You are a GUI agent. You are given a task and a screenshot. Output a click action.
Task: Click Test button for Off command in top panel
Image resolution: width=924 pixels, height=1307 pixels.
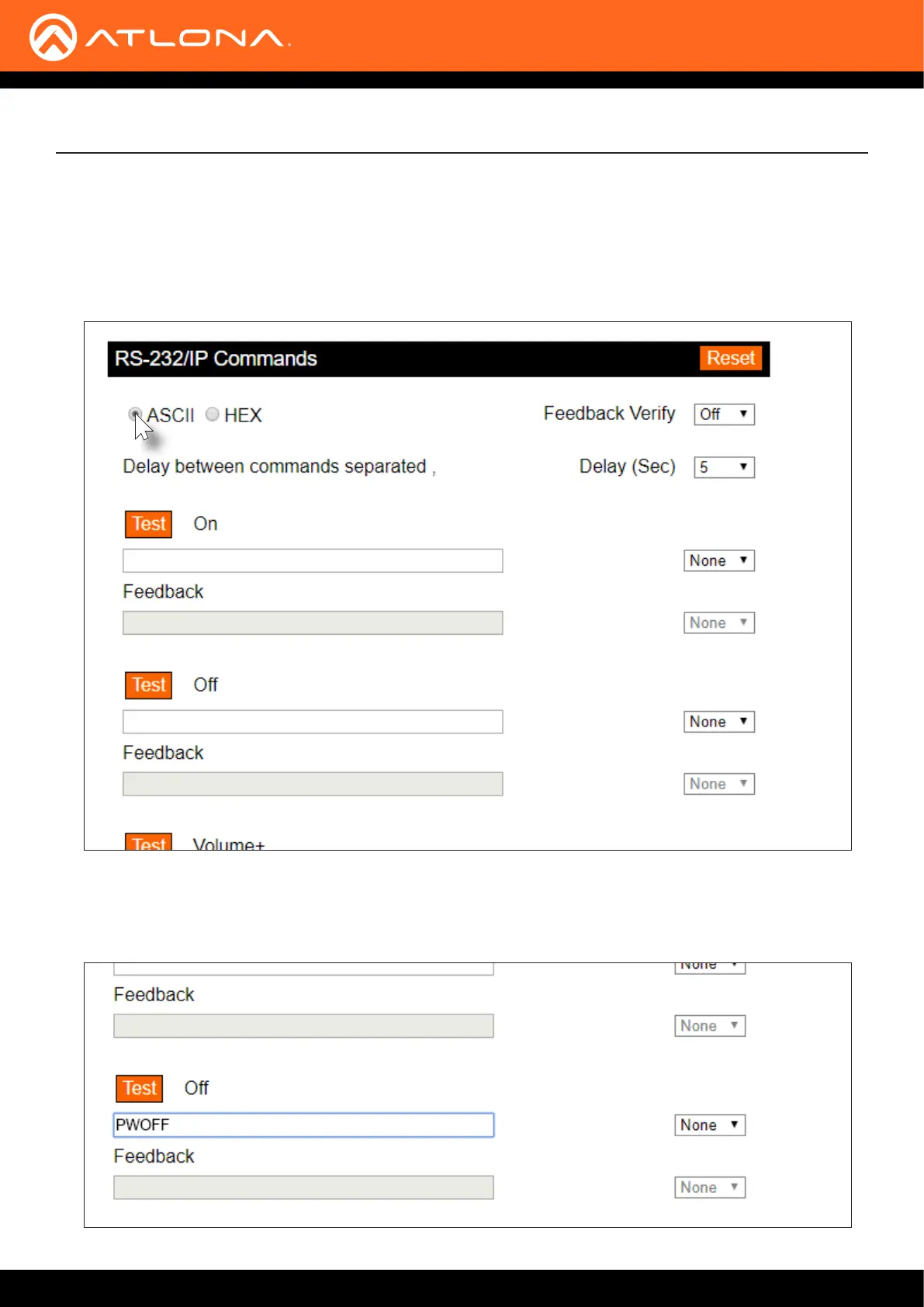pyautogui.click(x=148, y=685)
